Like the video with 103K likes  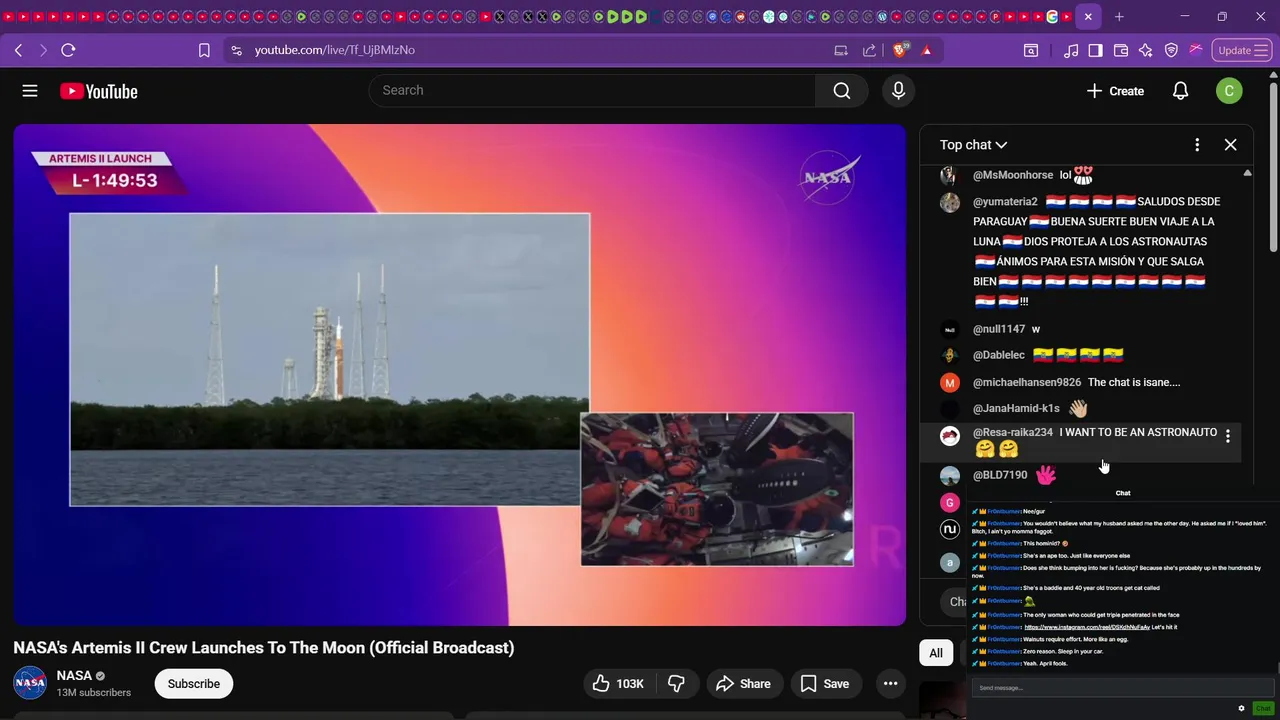click(617, 684)
